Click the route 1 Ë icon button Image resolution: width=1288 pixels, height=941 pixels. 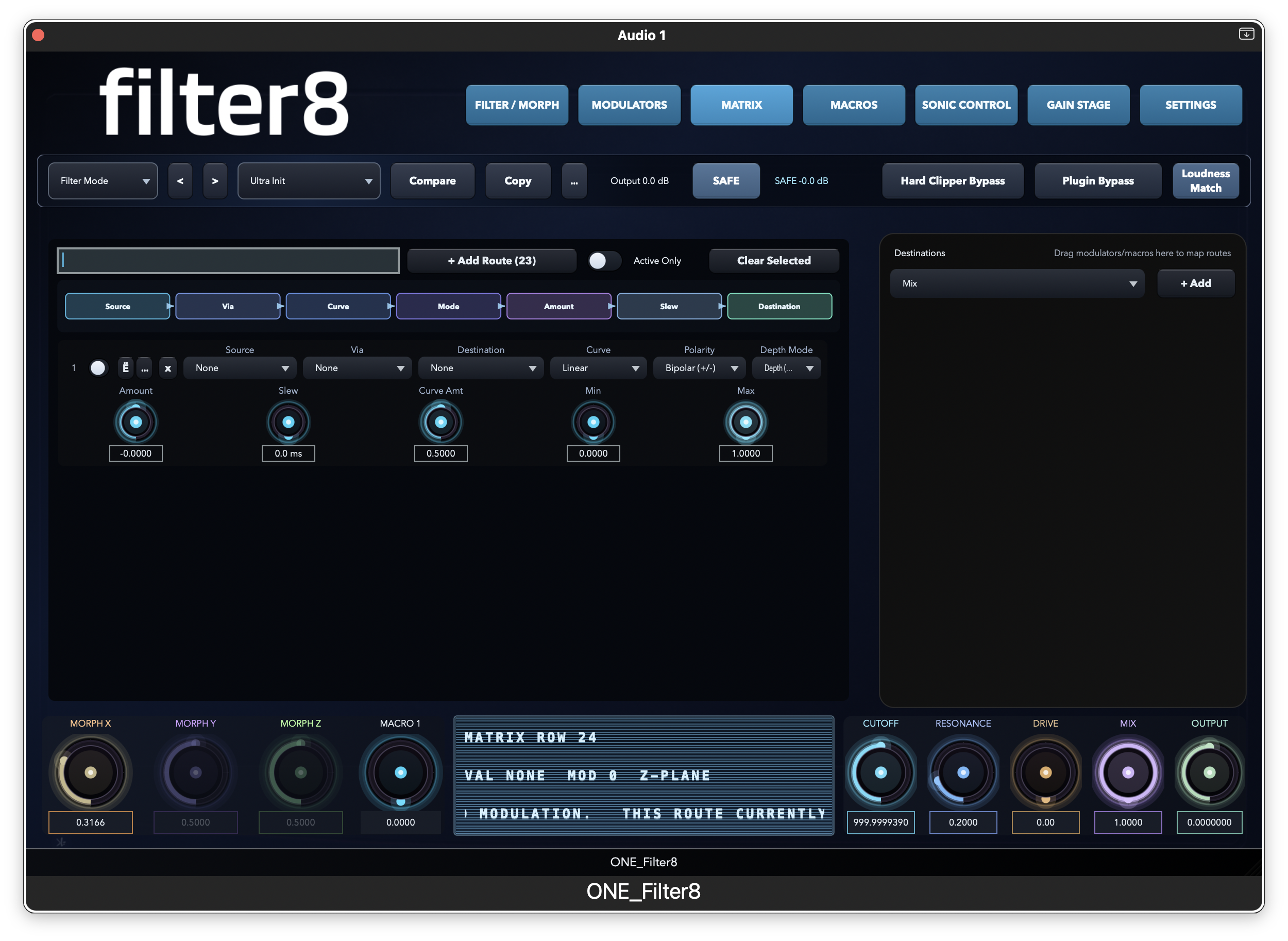click(126, 368)
